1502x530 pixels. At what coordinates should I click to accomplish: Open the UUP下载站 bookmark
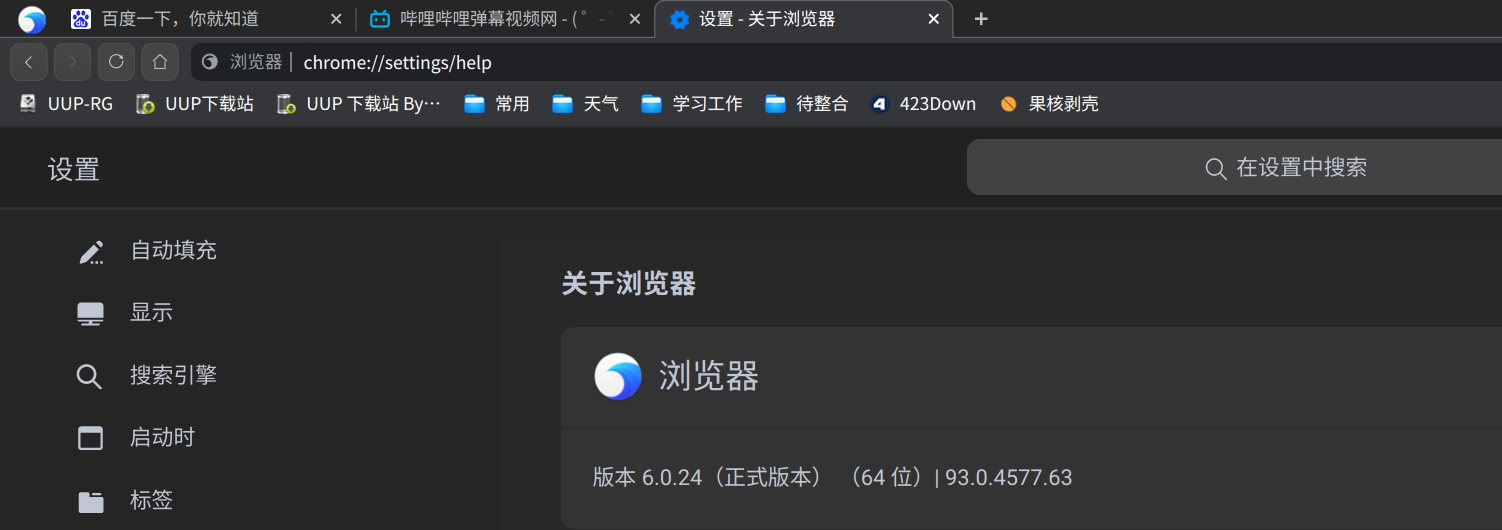[195, 104]
